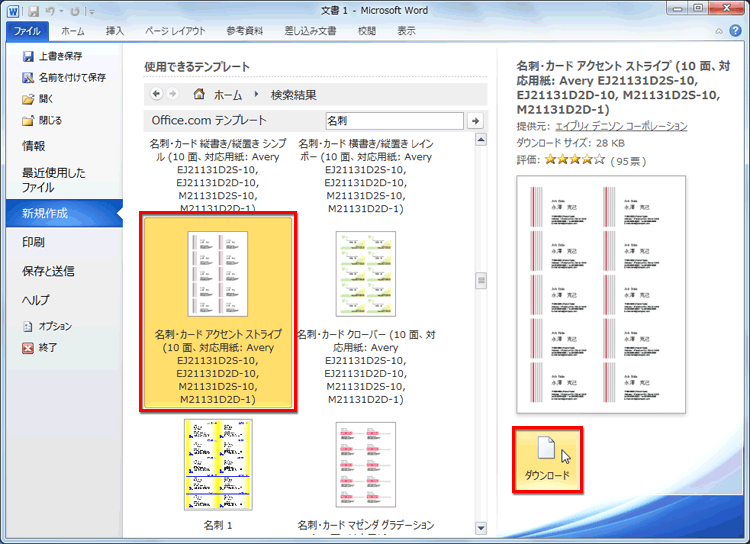This screenshot has height=544, width=750.
Task: Click the Forward arrow in template navigation
Action: tap(173, 94)
